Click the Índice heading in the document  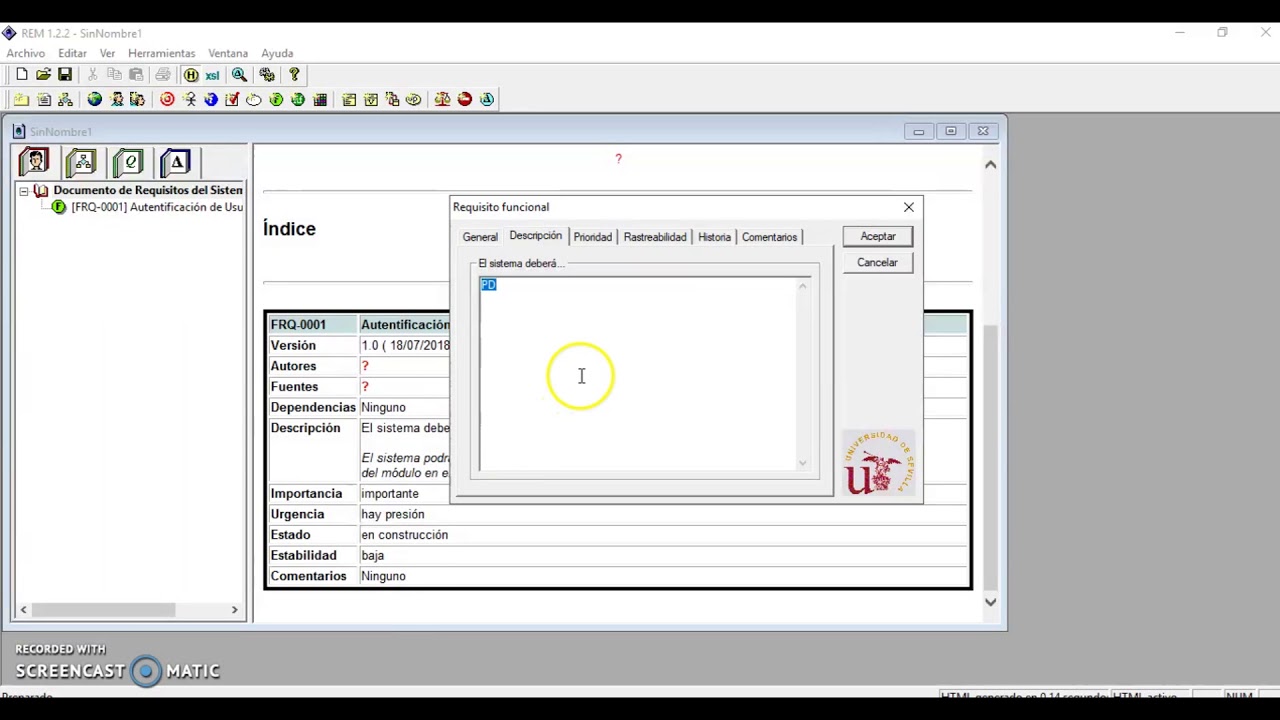[289, 229]
